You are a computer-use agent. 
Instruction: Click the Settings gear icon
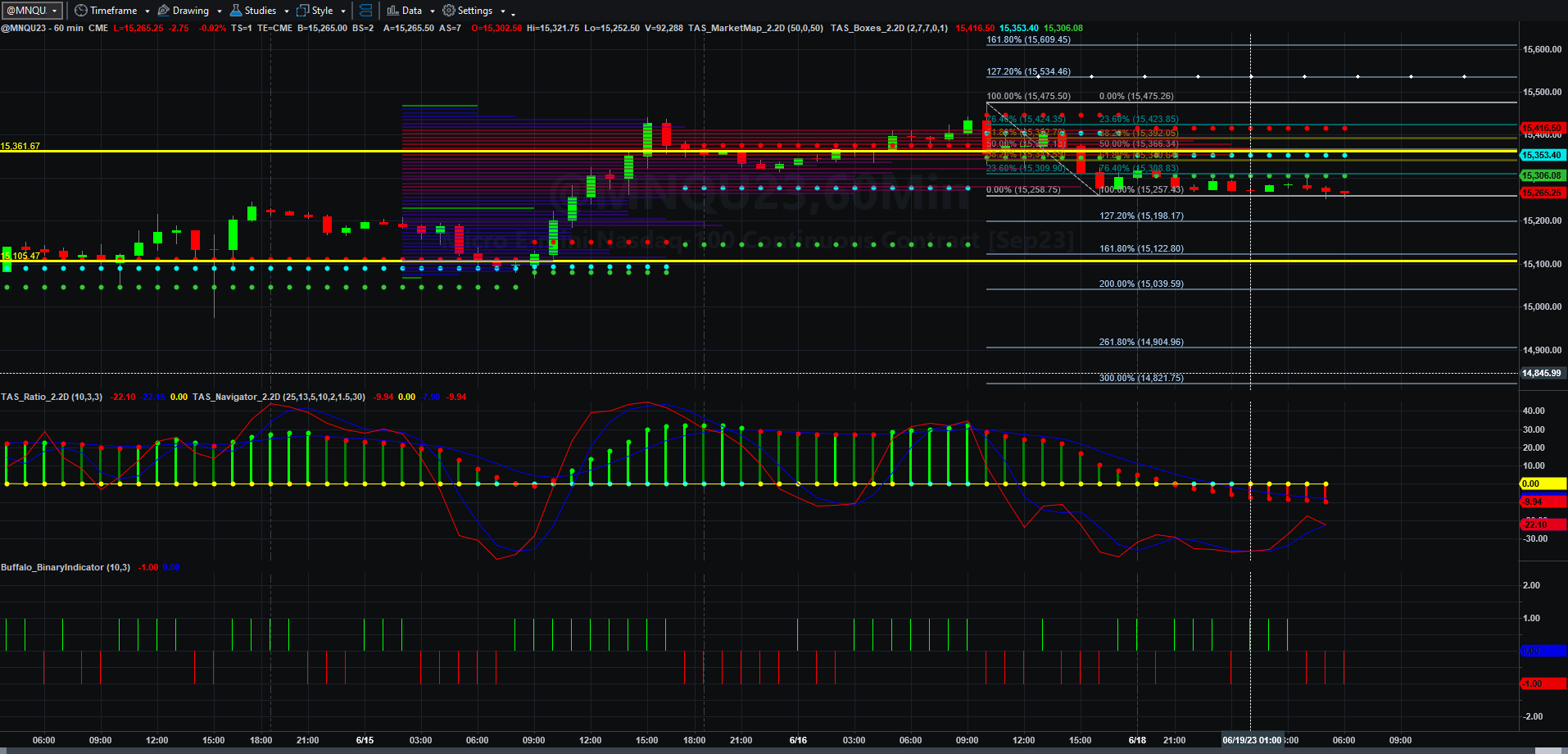[x=449, y=11]
